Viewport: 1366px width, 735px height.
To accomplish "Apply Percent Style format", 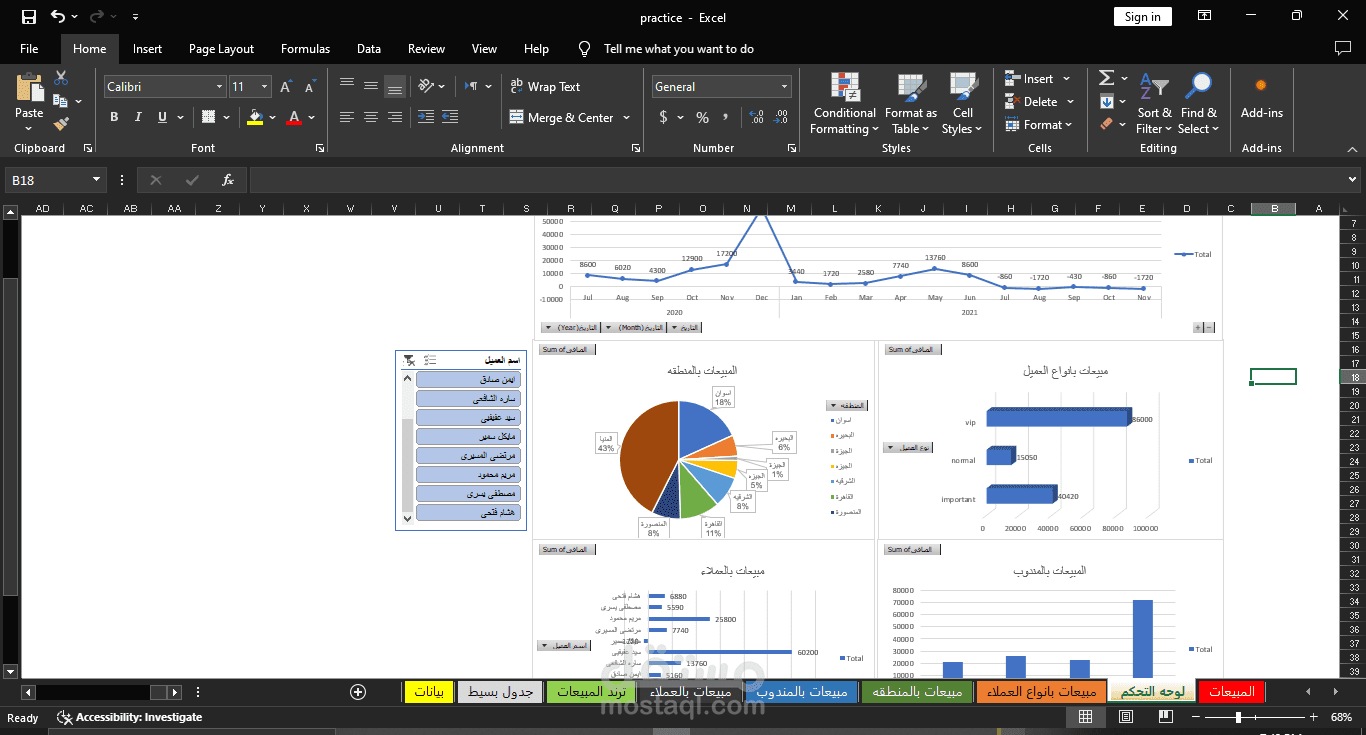I will coord(702,117).
